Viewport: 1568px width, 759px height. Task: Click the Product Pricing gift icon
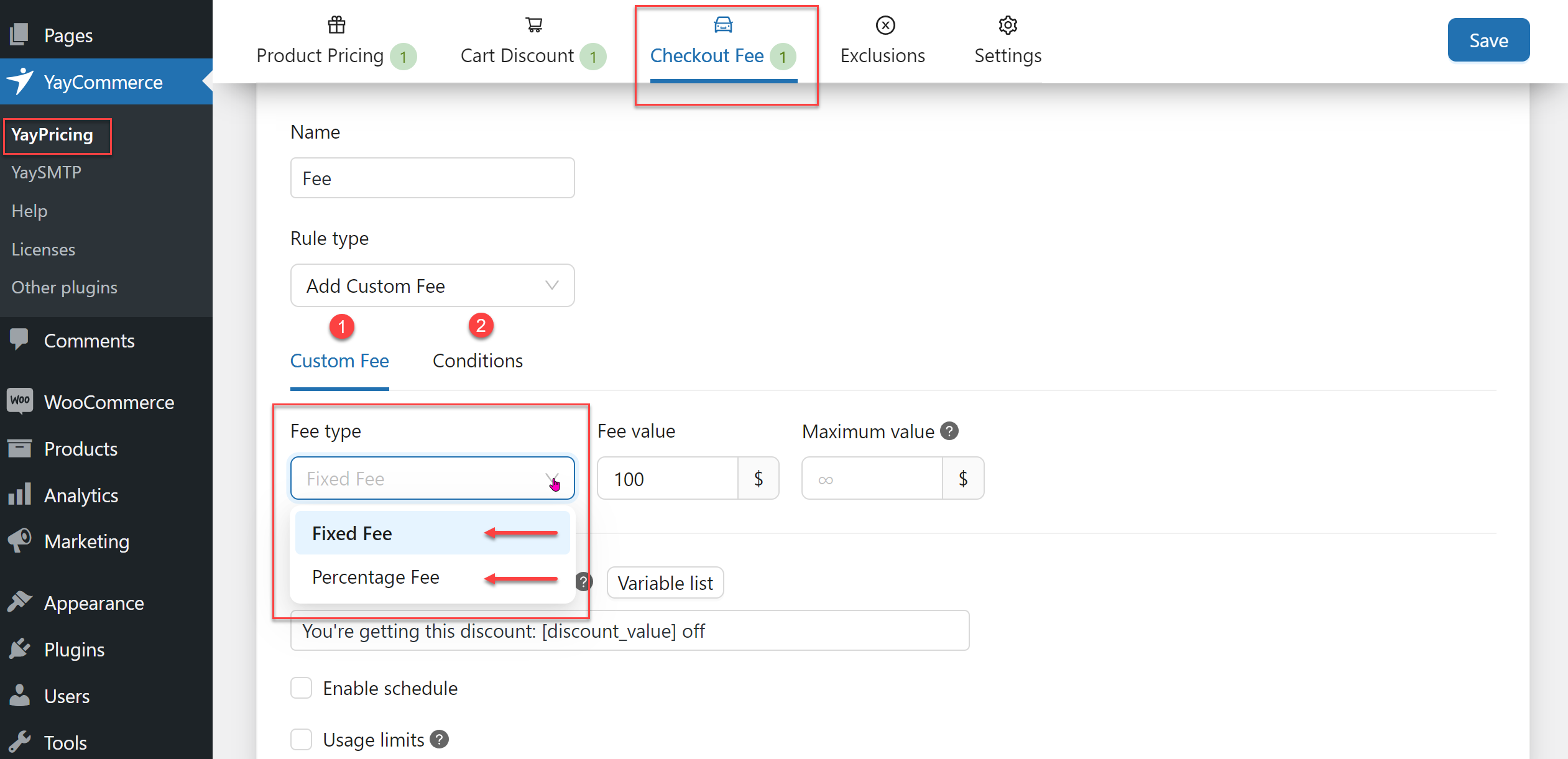coord(336,25)
